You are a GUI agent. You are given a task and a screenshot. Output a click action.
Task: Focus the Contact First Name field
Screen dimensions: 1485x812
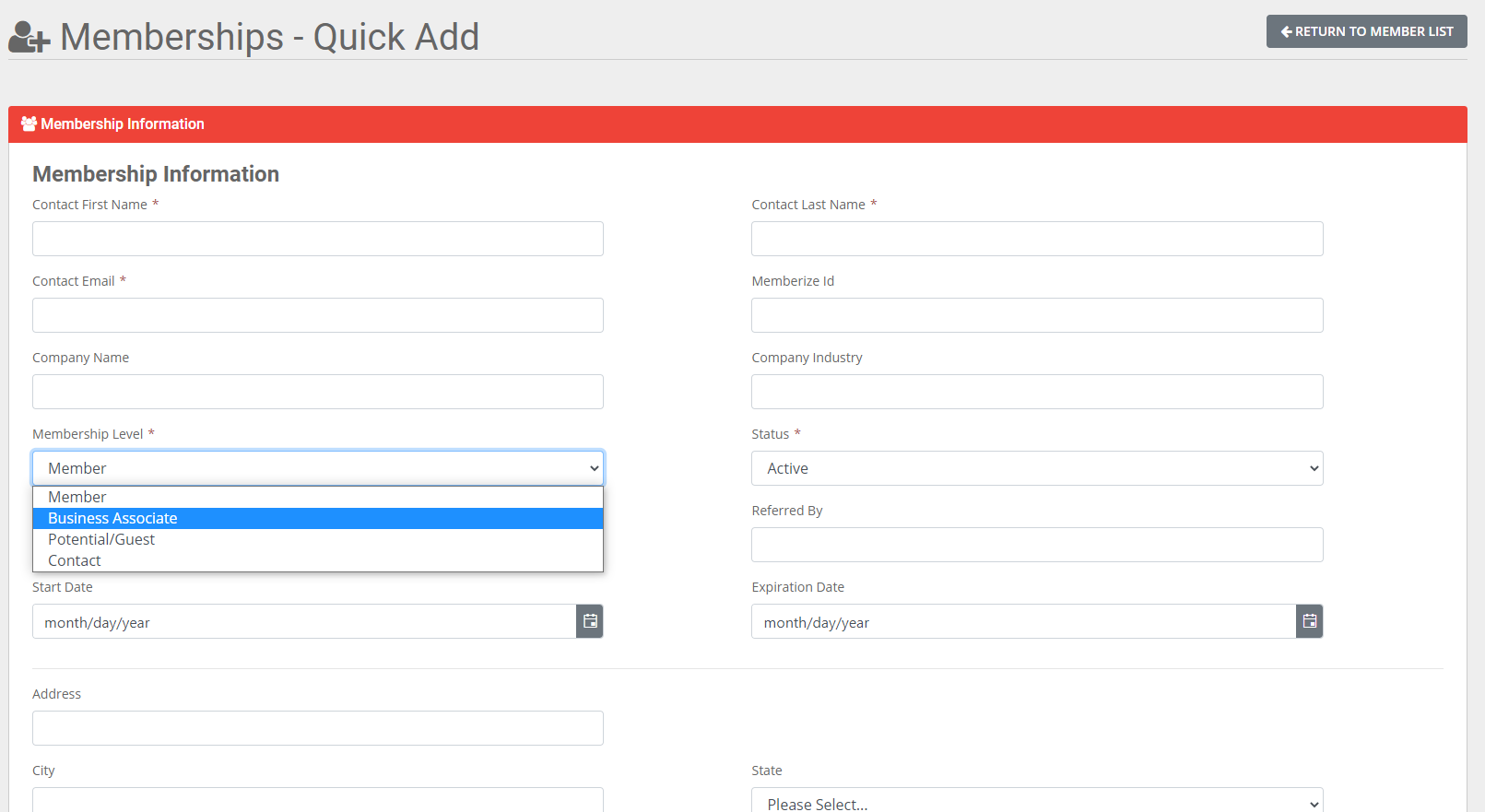(x=317, y=239)
